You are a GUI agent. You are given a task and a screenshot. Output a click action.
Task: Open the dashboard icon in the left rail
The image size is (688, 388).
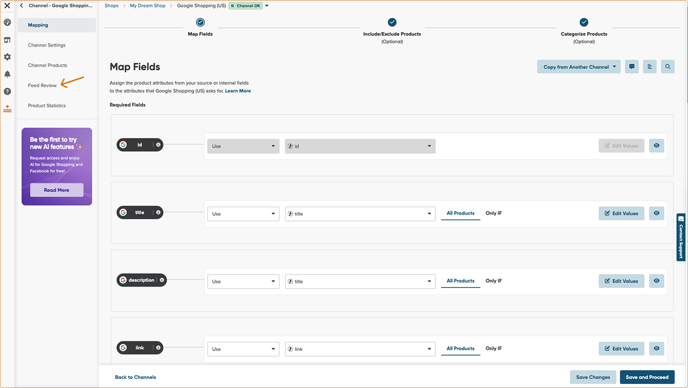coord(7,22)
